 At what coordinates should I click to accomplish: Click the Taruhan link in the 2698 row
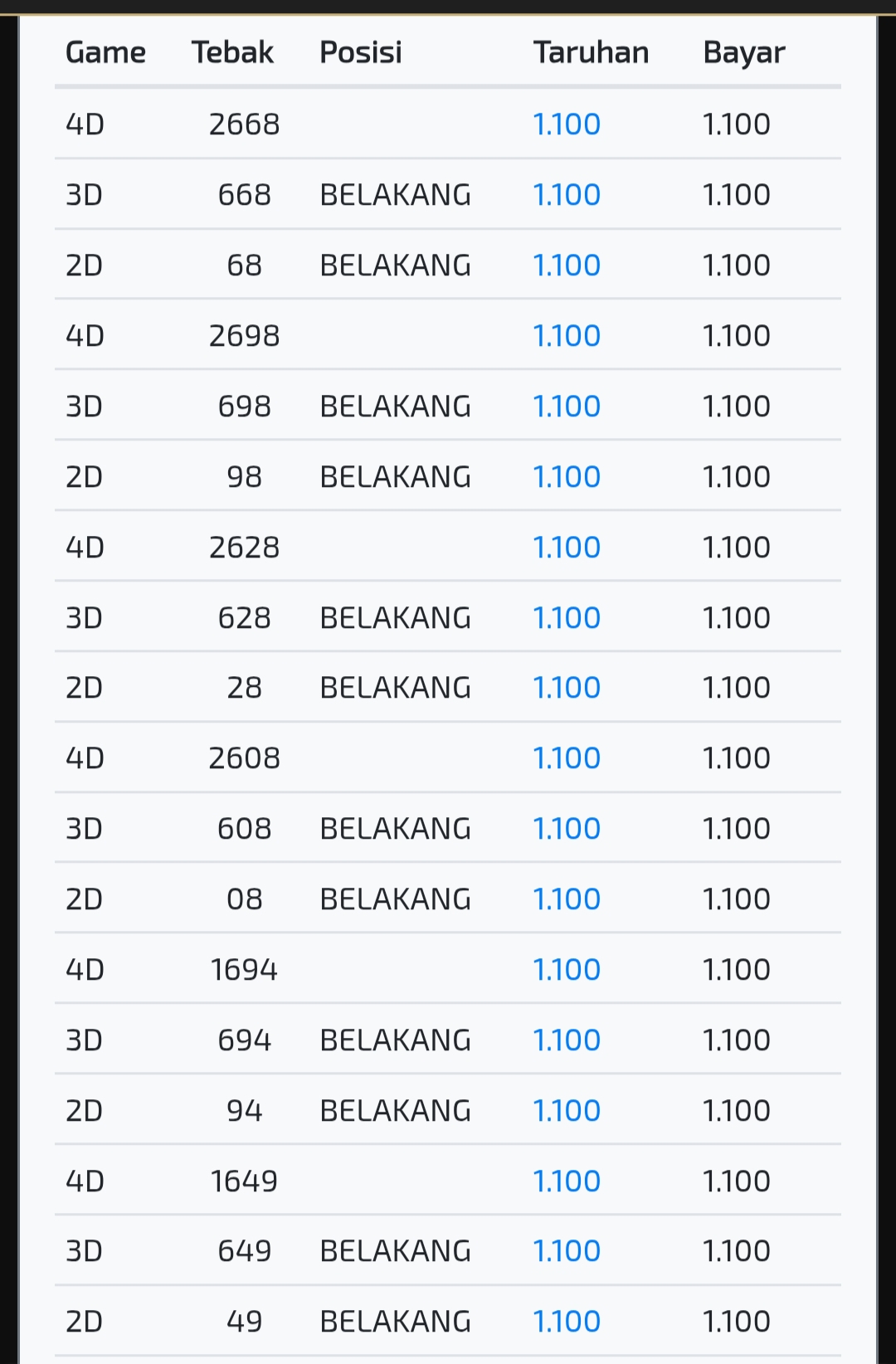(566, 336)
